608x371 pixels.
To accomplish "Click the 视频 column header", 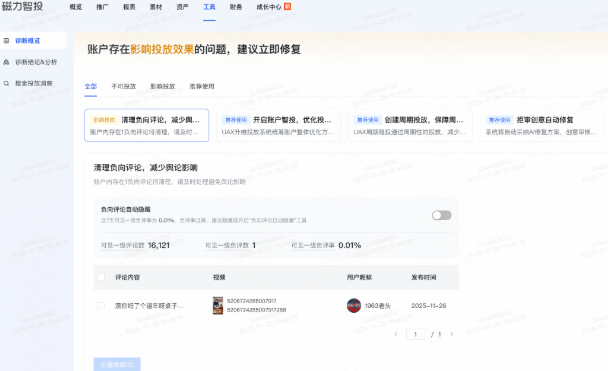I will [x=219, y=277].
